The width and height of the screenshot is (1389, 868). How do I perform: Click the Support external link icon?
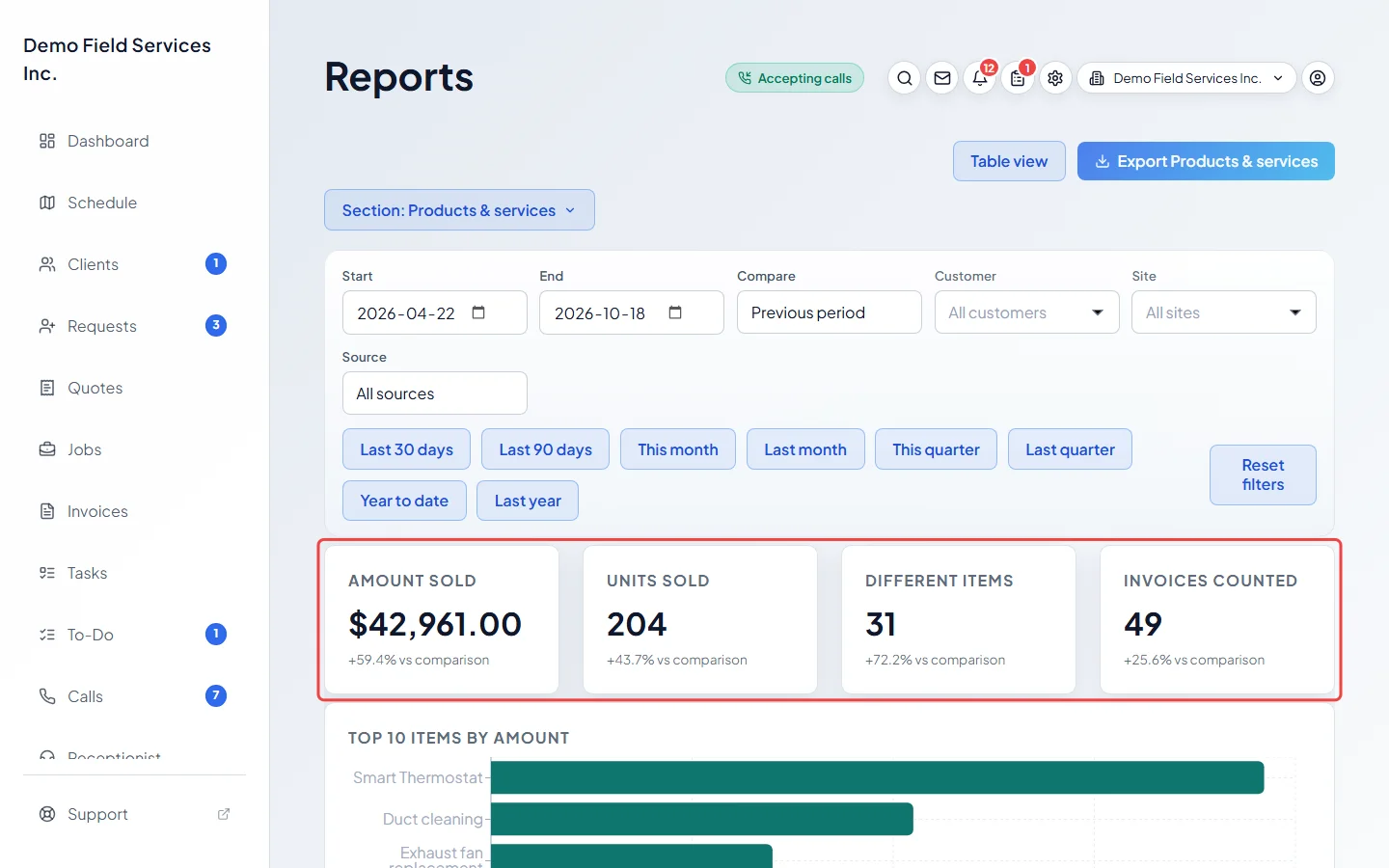coord(224,814)
